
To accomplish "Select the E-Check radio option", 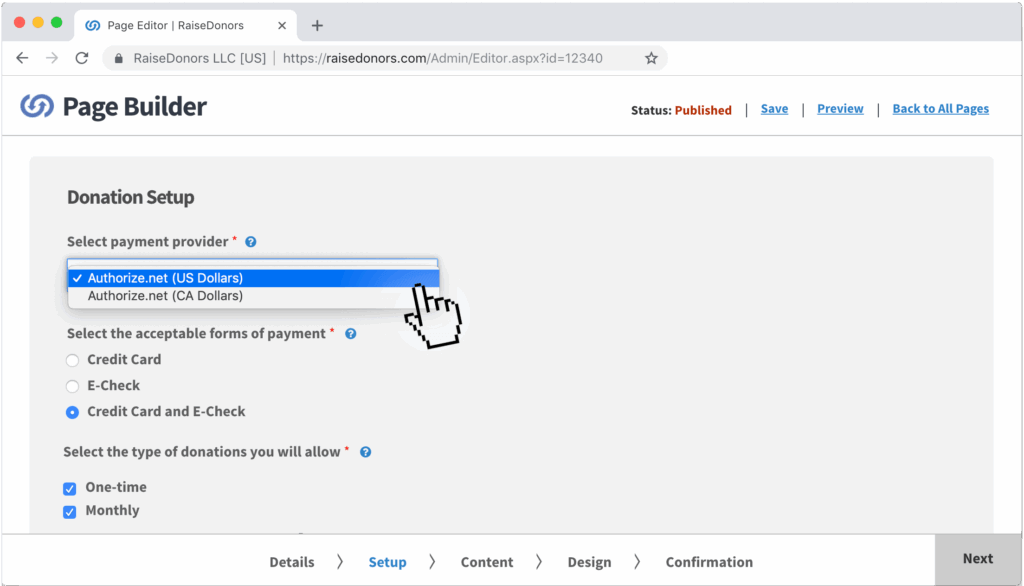I will pyautogui.click(x=72, y=386).
